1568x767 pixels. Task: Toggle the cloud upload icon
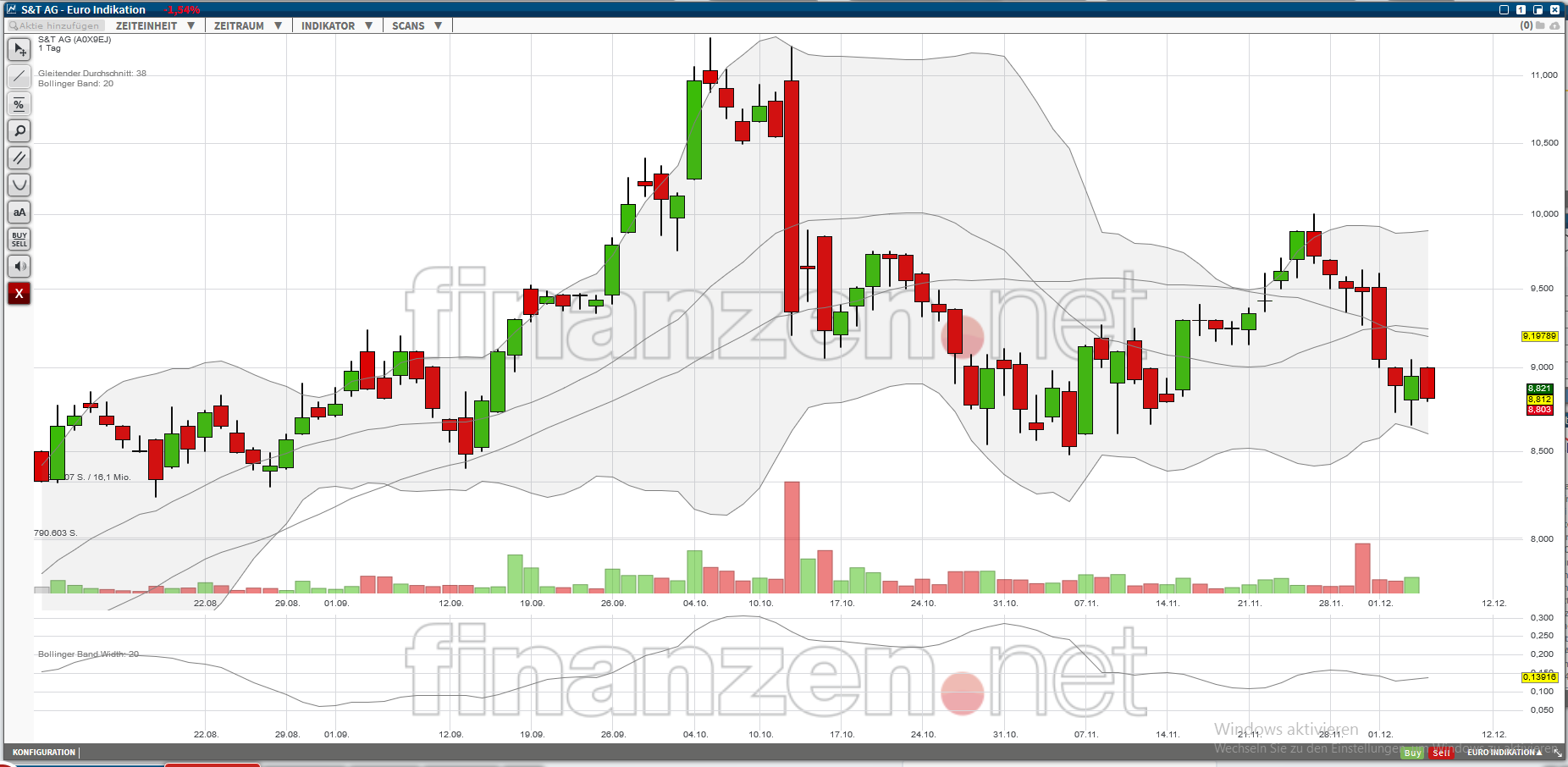point(1555,26)
